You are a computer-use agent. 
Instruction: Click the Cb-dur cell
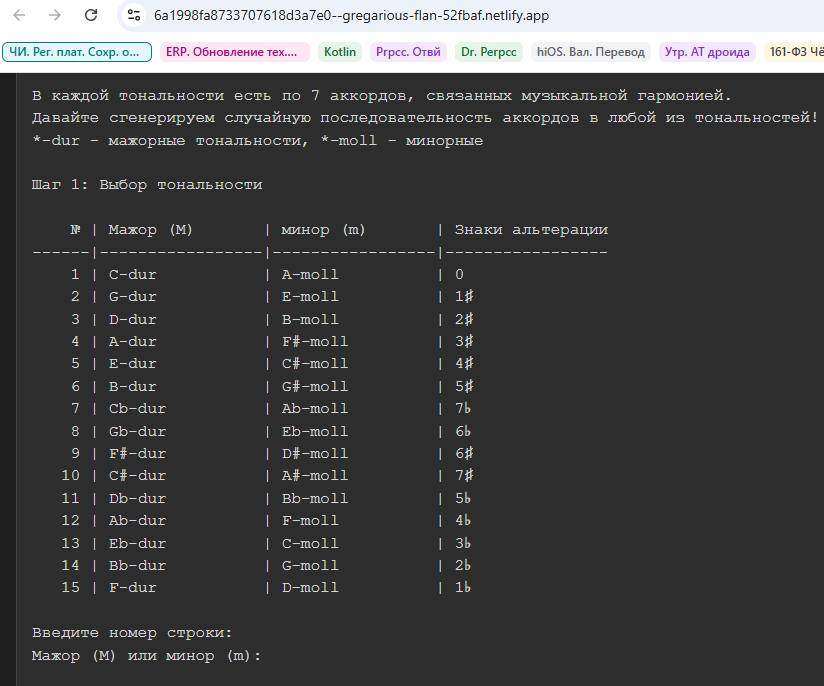click(137, 409)
